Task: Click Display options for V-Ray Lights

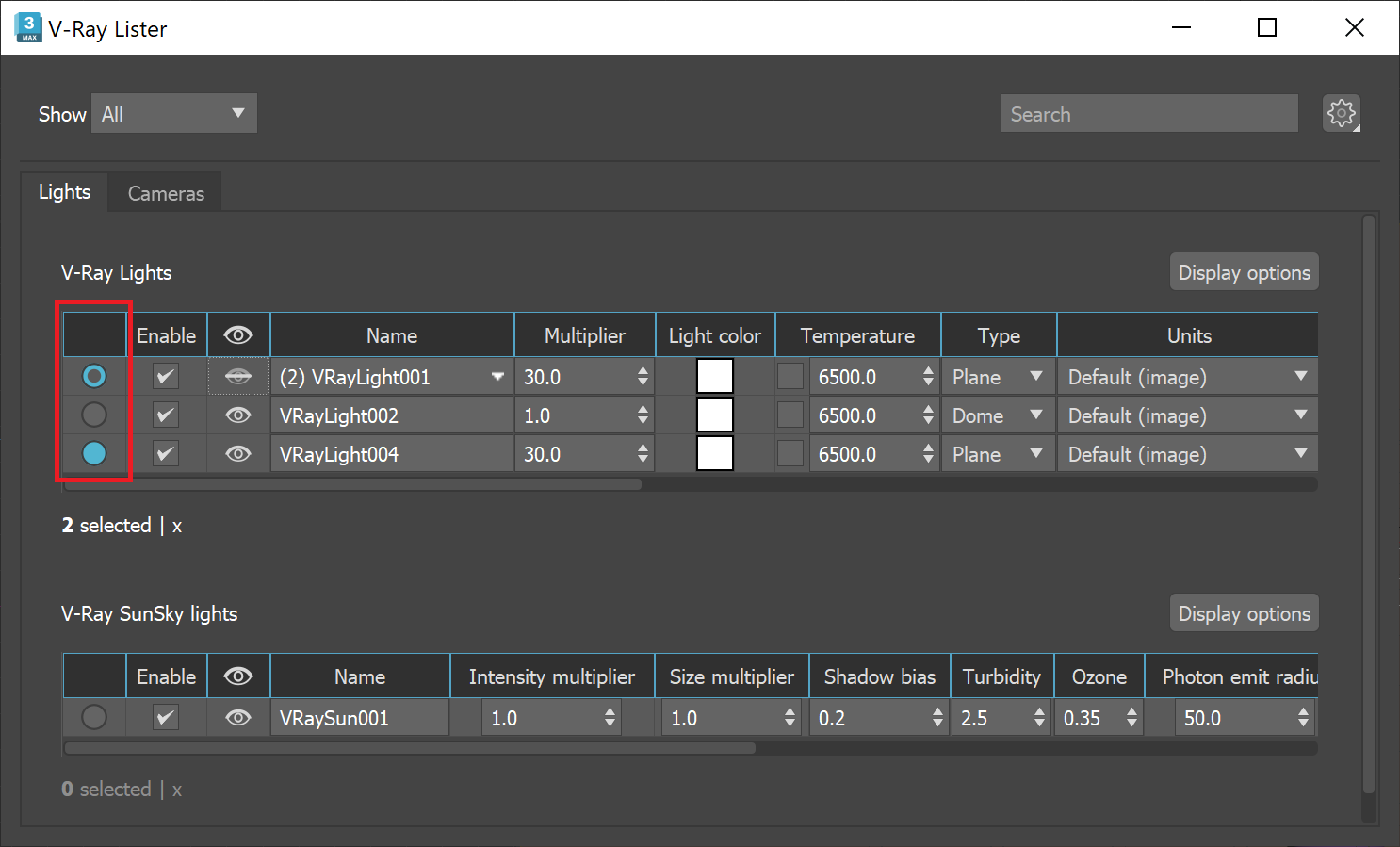Action: tap(1244, 271)
